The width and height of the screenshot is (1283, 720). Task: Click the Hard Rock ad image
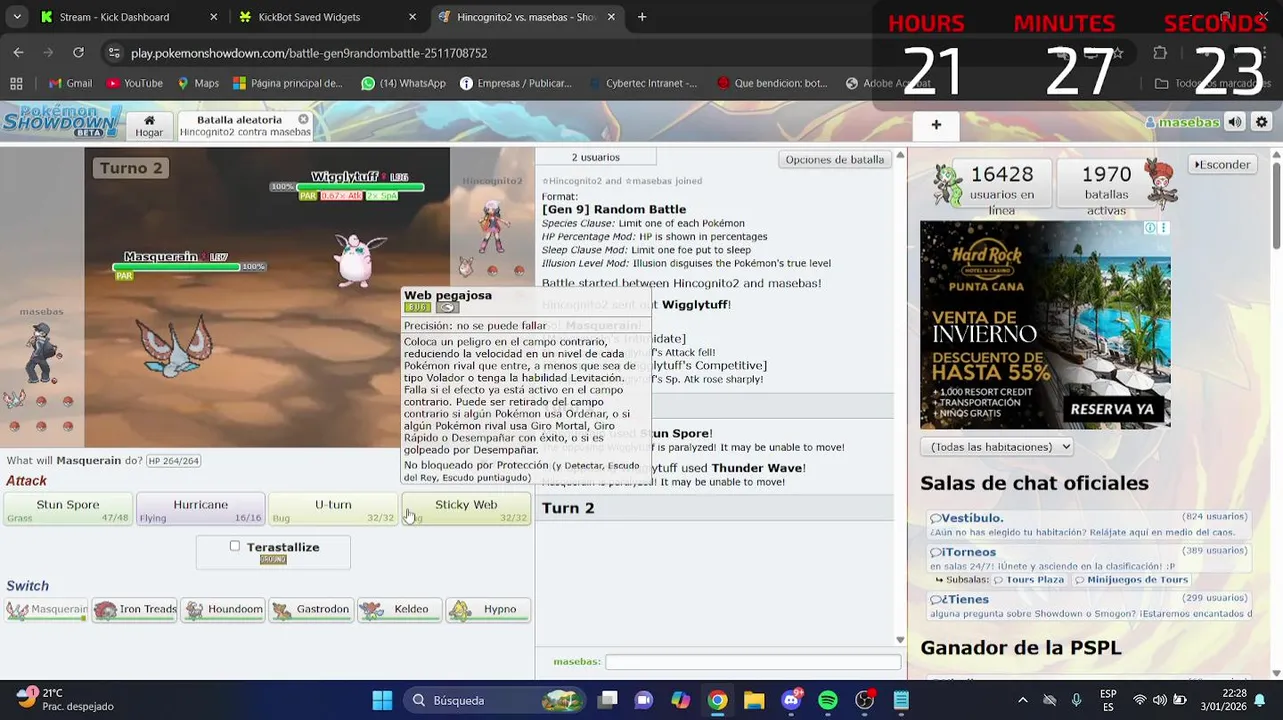coord(1045,325)
